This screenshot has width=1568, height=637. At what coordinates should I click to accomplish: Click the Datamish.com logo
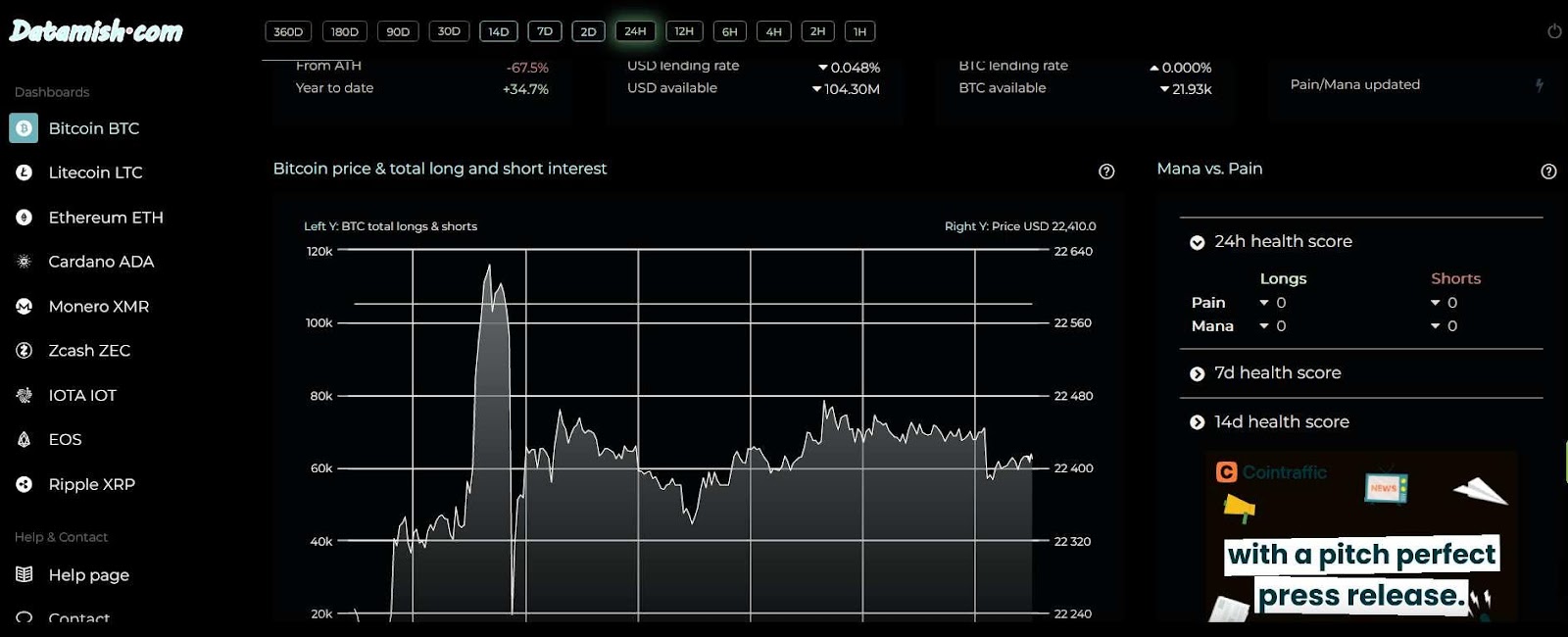(96, 31)
